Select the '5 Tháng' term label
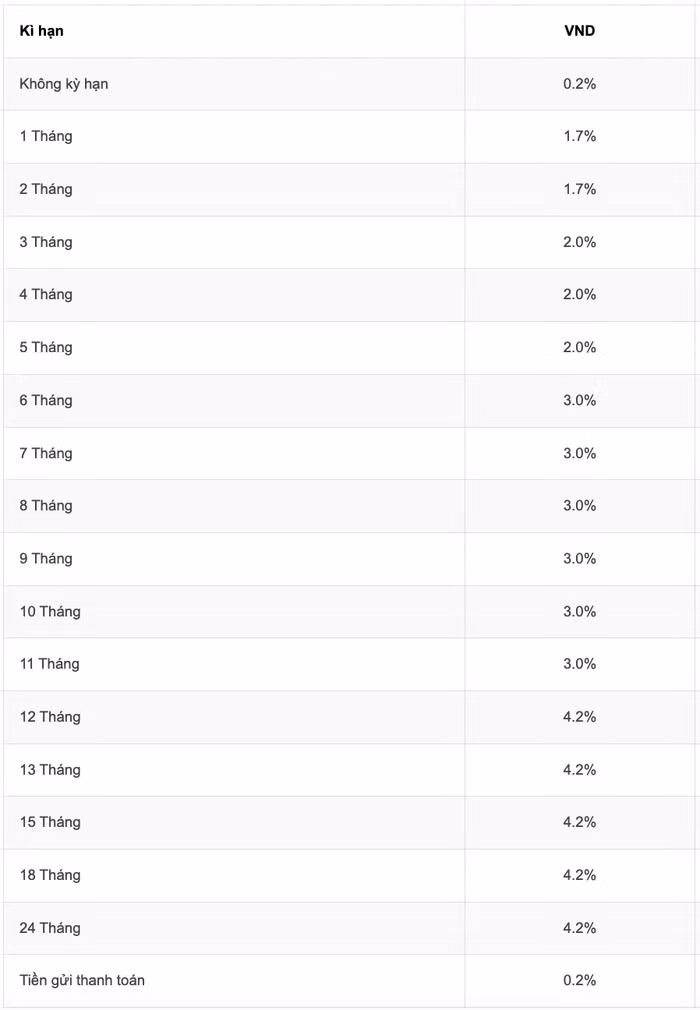700x1010 pixels. [46, 347]
